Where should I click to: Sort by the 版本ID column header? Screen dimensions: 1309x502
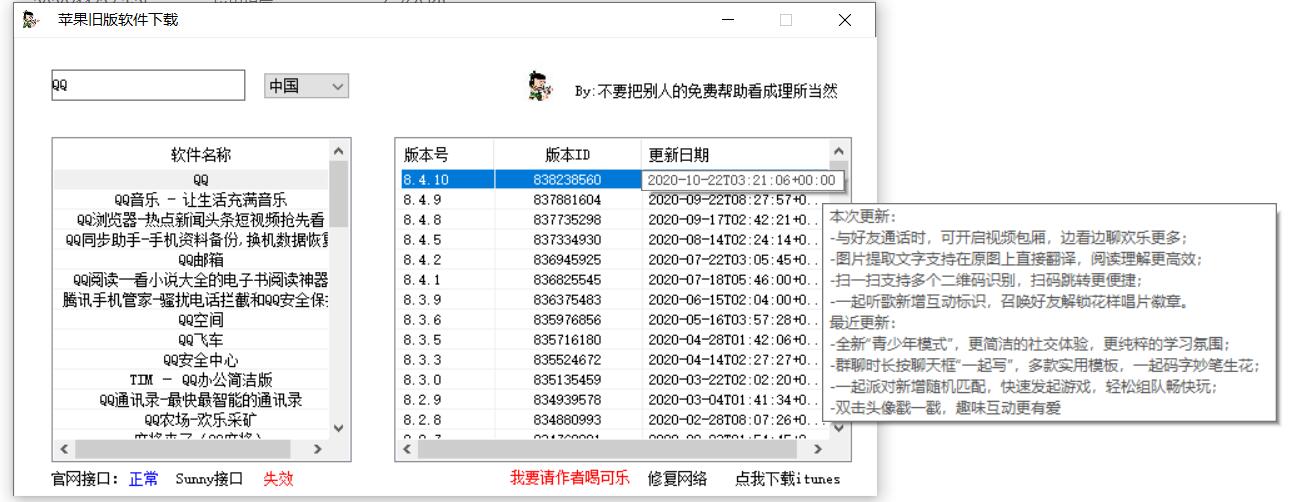click(567, 155)
